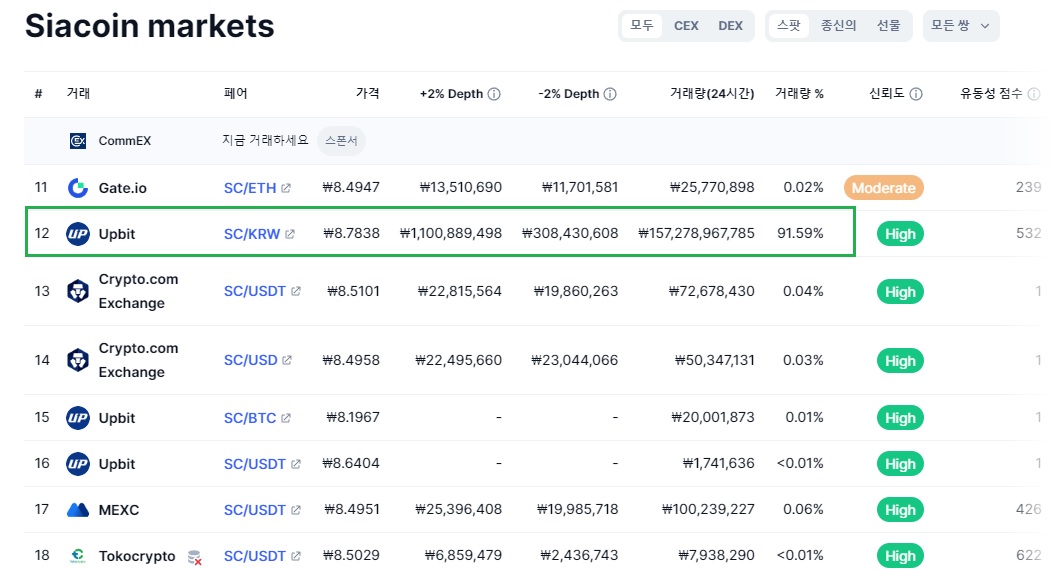Click the Gate.io exchange name
This screenshot has height=570, width=1053.
pos(122,188)
